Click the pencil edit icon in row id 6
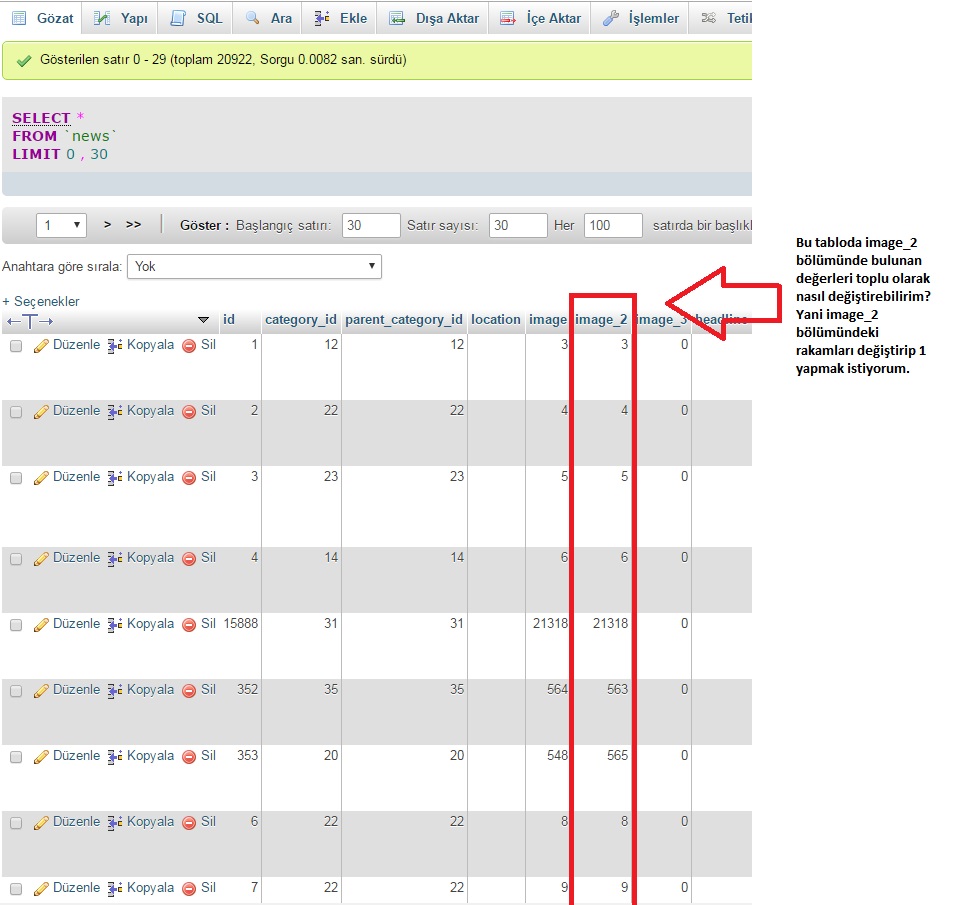The image size is (965, 905). [41, 823]
